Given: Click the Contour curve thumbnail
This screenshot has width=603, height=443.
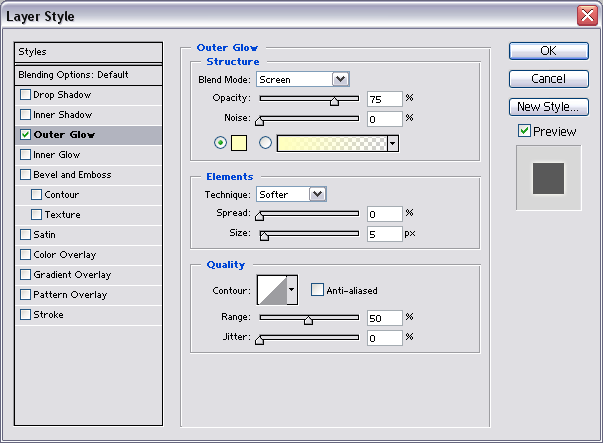Looking at the screenshot, I should 272,290.
